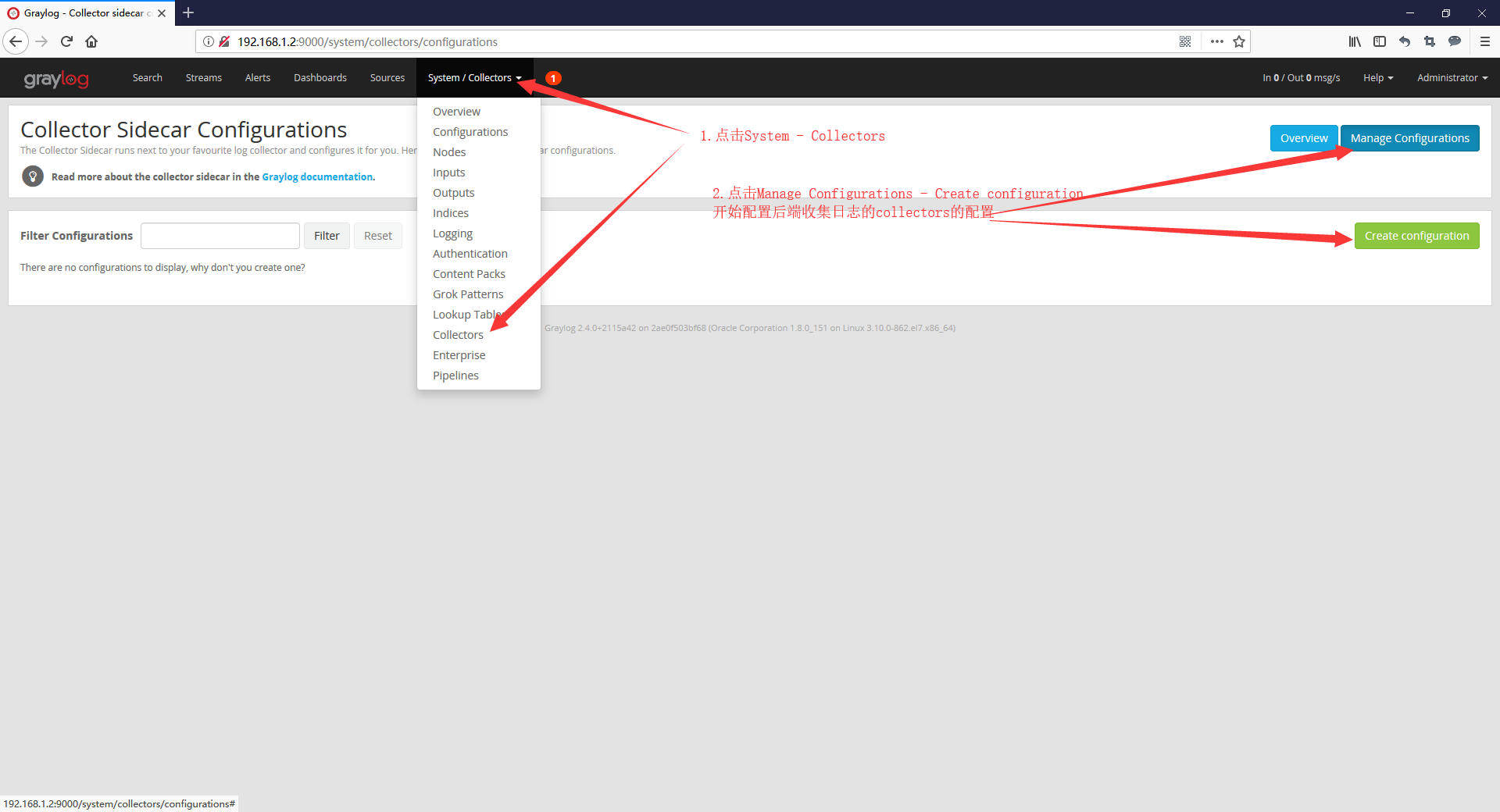The width and height of the screenshot is (1500, 812).
Task: Go back with the browser back arrow
Action: (16, 41)
